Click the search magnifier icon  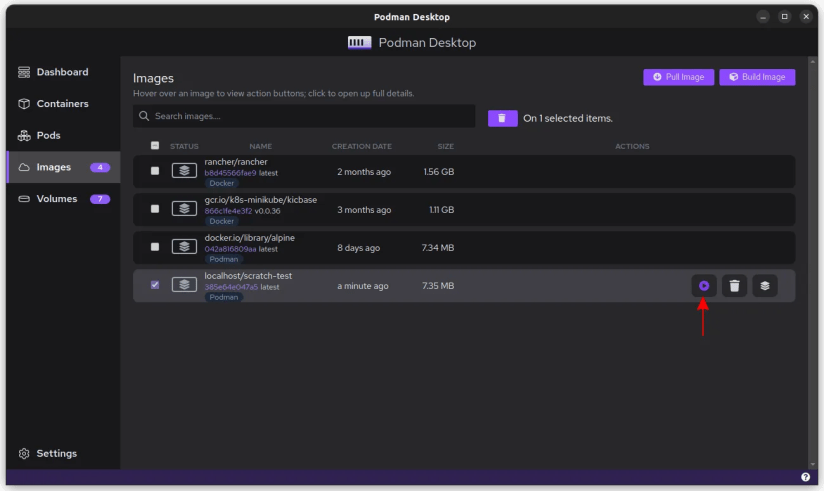(x=143, y=116)
